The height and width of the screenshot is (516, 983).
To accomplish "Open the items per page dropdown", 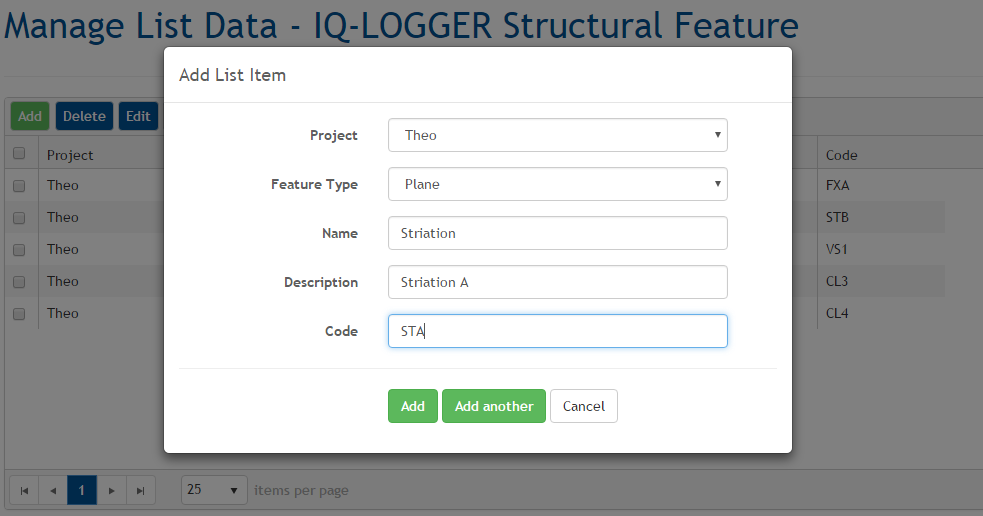I will pos(214,490).
